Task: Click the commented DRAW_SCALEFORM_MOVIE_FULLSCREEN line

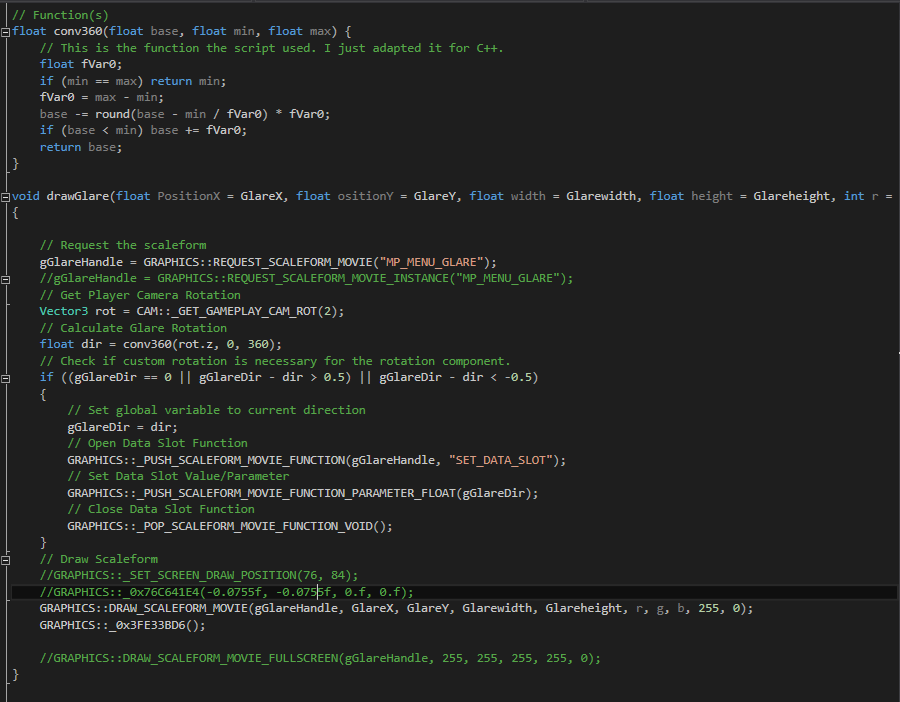Action: (320, 658)
